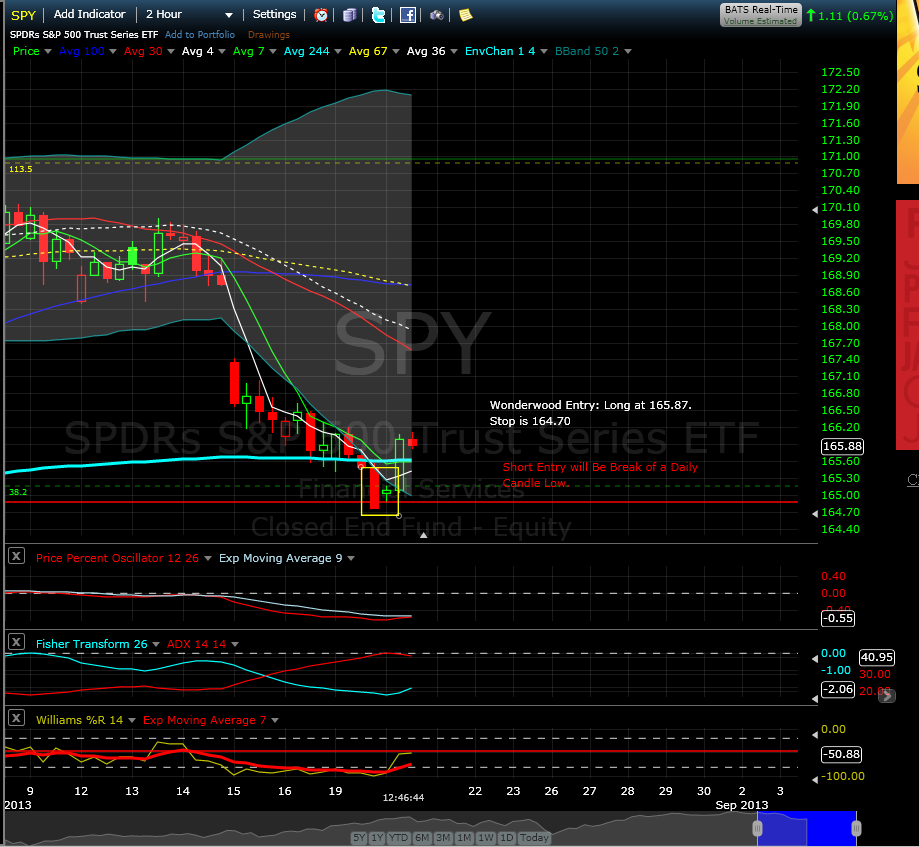Viewport: 919px width, 847px height.
Task: Click the 113.5 Fibonacci level label
Action: point(21,169)
